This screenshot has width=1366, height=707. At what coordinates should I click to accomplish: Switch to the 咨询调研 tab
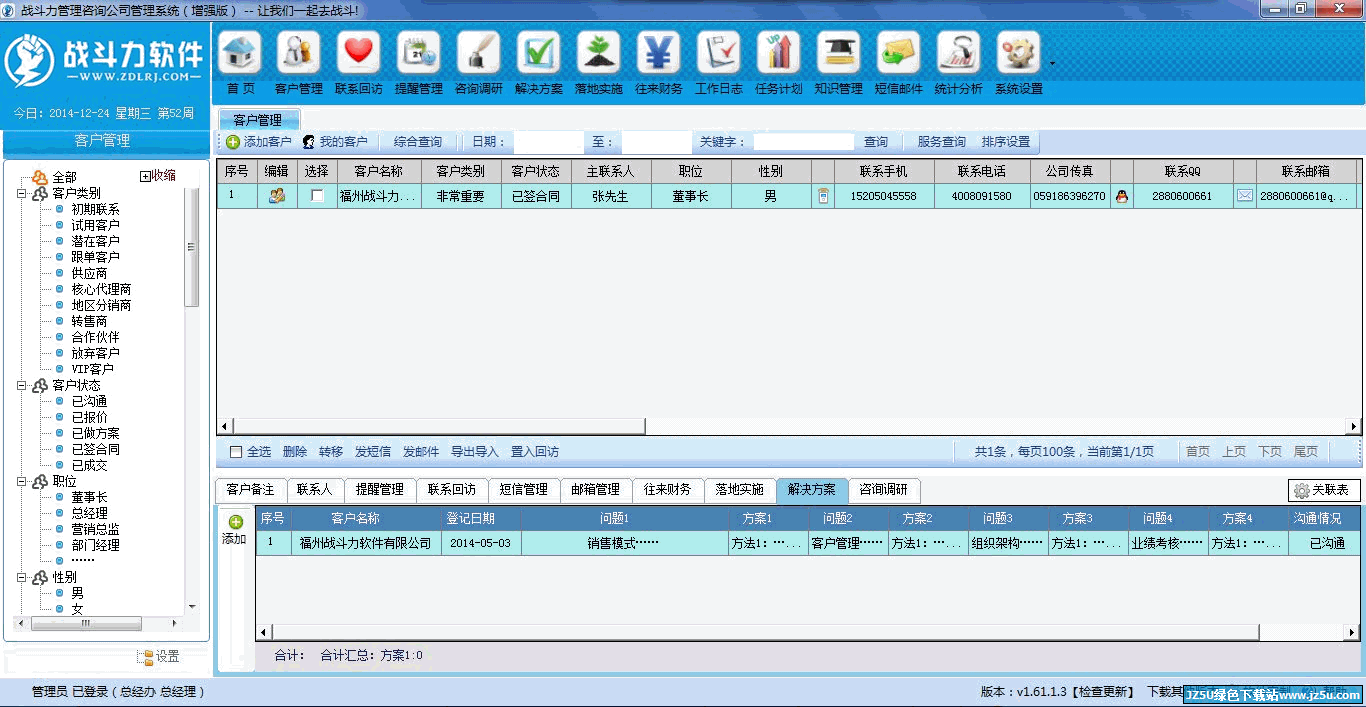point(883,490)
